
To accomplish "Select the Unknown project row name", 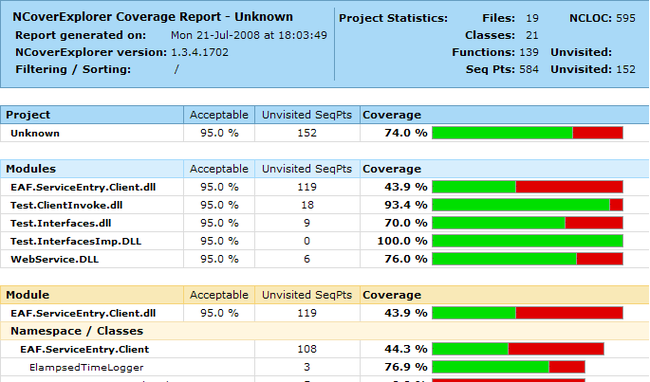I will pyautogui.click(x=35, y=133).
